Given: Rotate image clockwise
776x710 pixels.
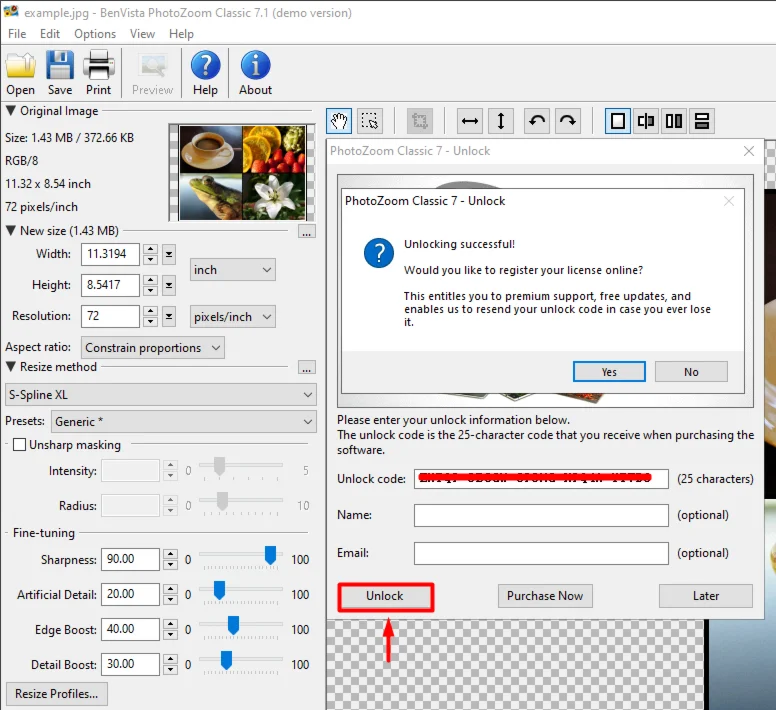Looking at the screenshot, I should point(567,121).
